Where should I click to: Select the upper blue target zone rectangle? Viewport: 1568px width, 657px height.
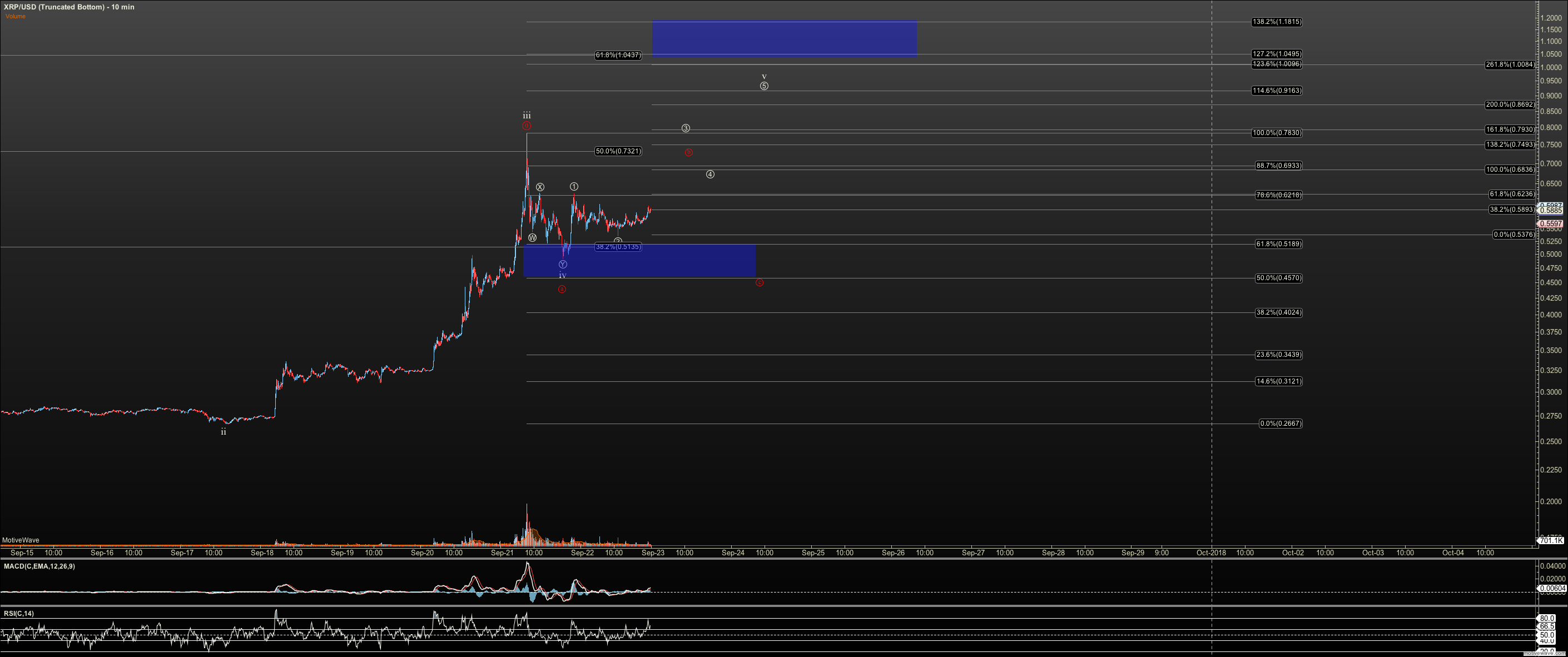tap(784, 38)
